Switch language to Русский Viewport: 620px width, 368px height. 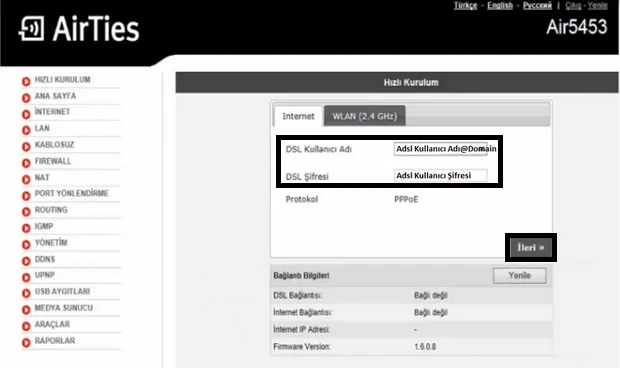pos(537,5)
